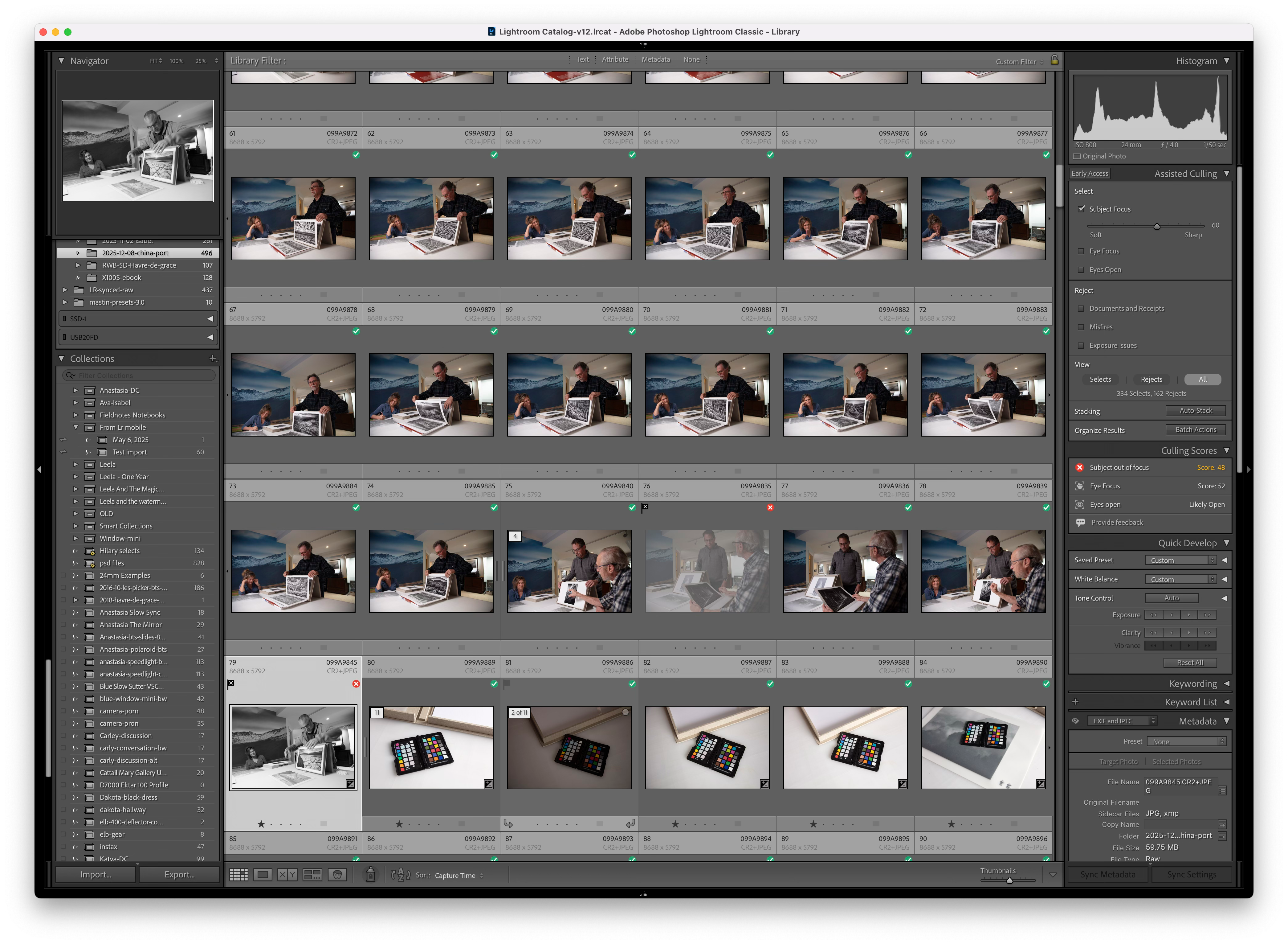Switch to Grid view icon
Viewport: 1288px width, 944px height.
click(x=238, y=875)
